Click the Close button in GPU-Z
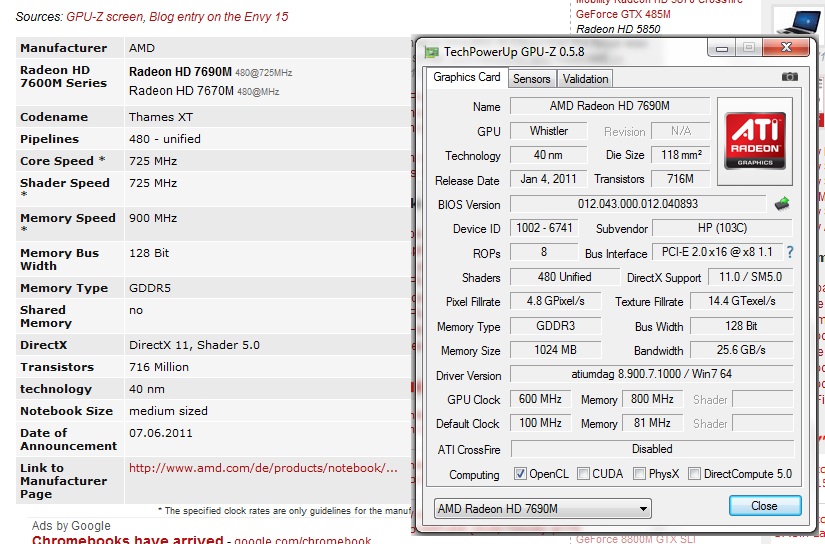 (x=765, y=506)
